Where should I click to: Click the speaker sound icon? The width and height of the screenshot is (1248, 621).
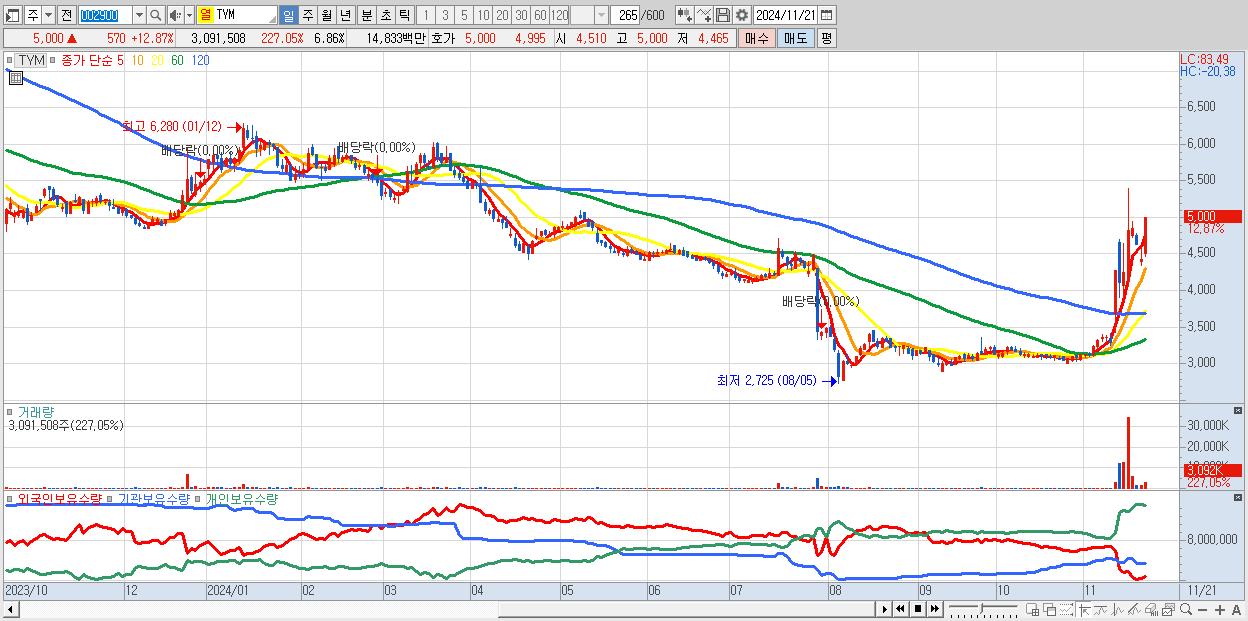[175, 15]
